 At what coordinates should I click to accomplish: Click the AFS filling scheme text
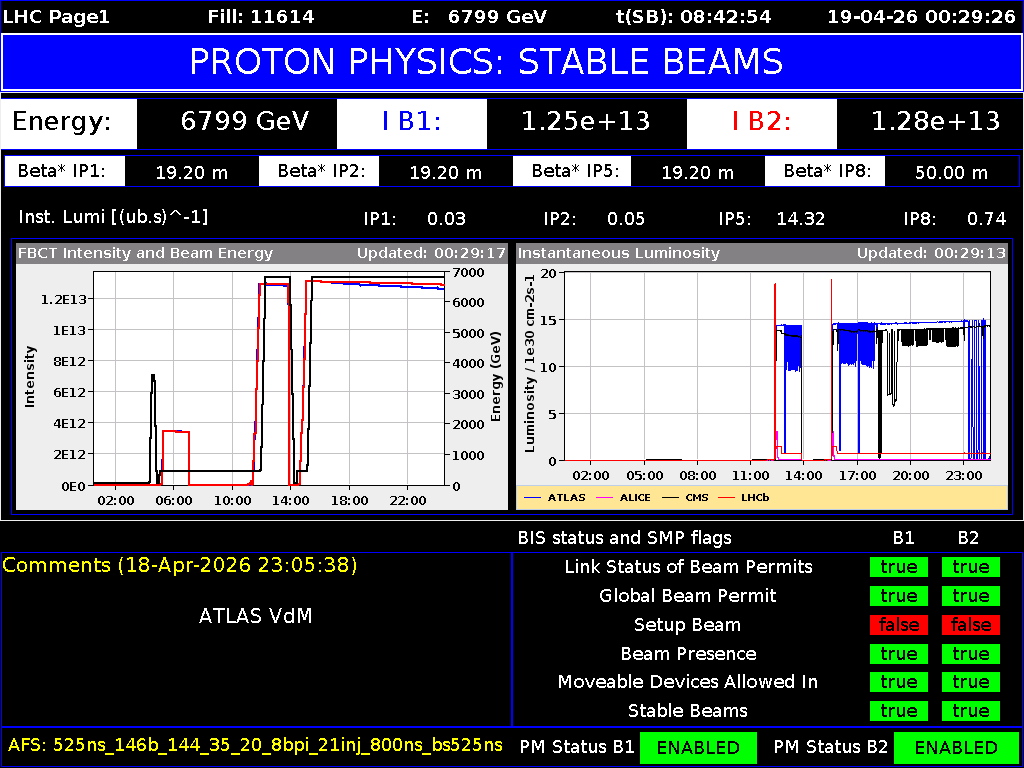click(x=253, y=747)
